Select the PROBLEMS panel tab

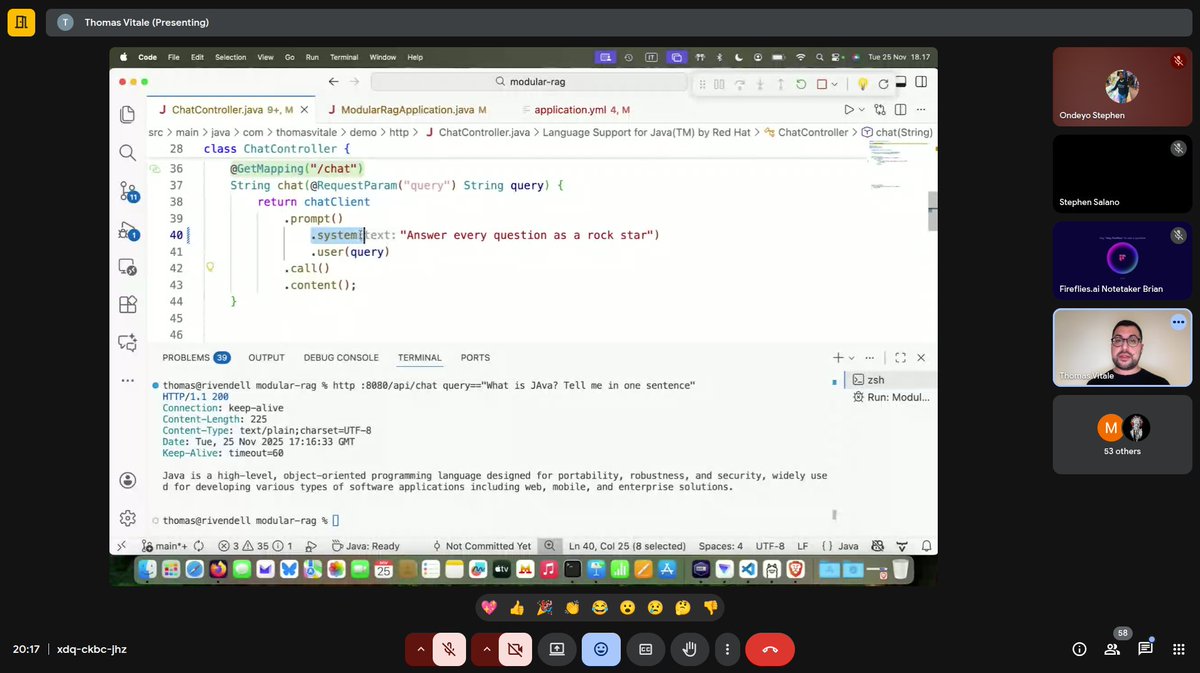click(x=196, y=357)
